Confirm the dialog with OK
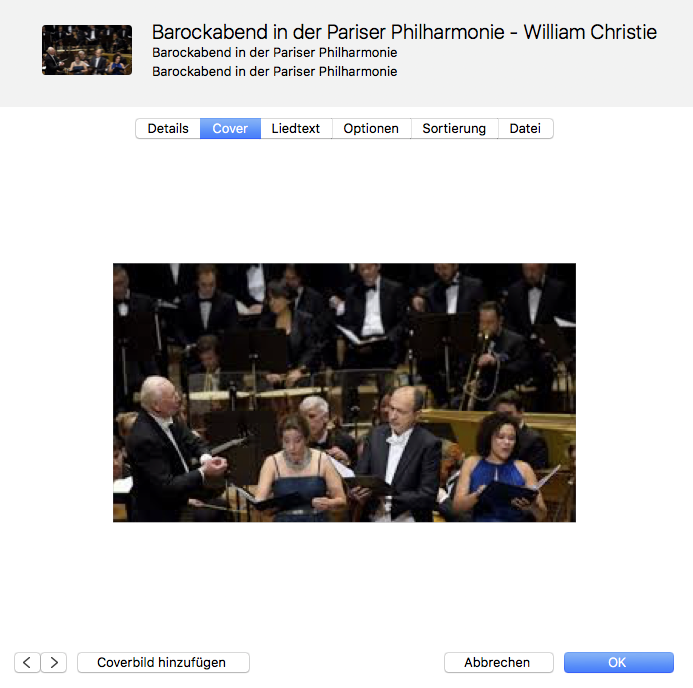 click(618, 662)
